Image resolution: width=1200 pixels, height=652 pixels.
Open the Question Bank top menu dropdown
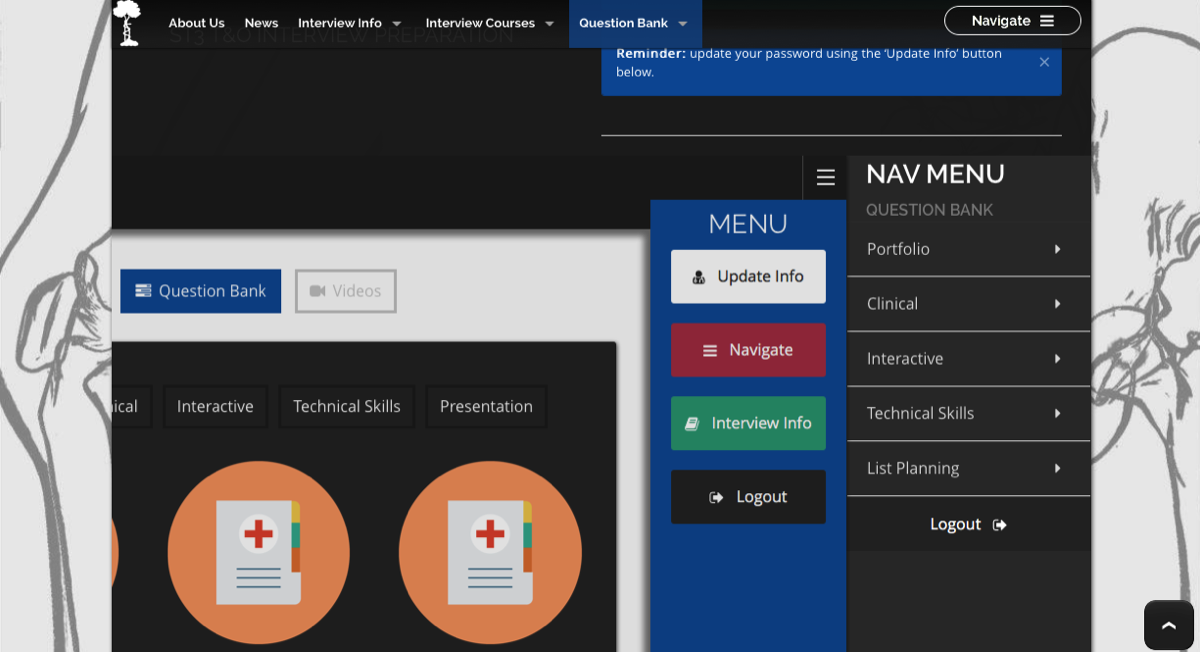[x=634, y=23]
